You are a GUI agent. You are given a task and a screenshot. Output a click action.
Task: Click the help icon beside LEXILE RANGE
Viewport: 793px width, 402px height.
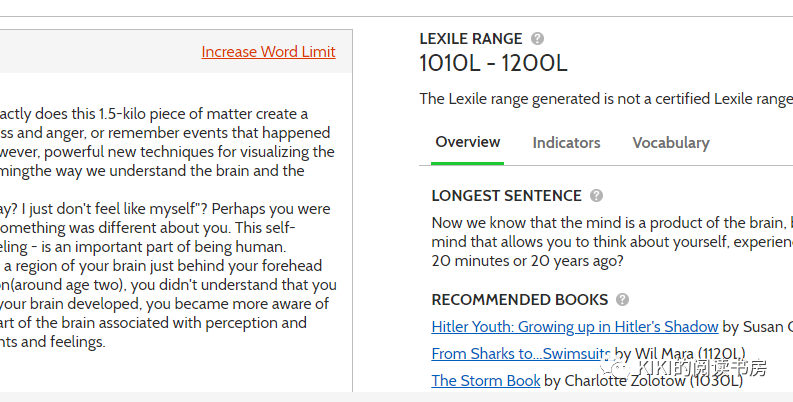pyautogui.click(x=537, y=38)
